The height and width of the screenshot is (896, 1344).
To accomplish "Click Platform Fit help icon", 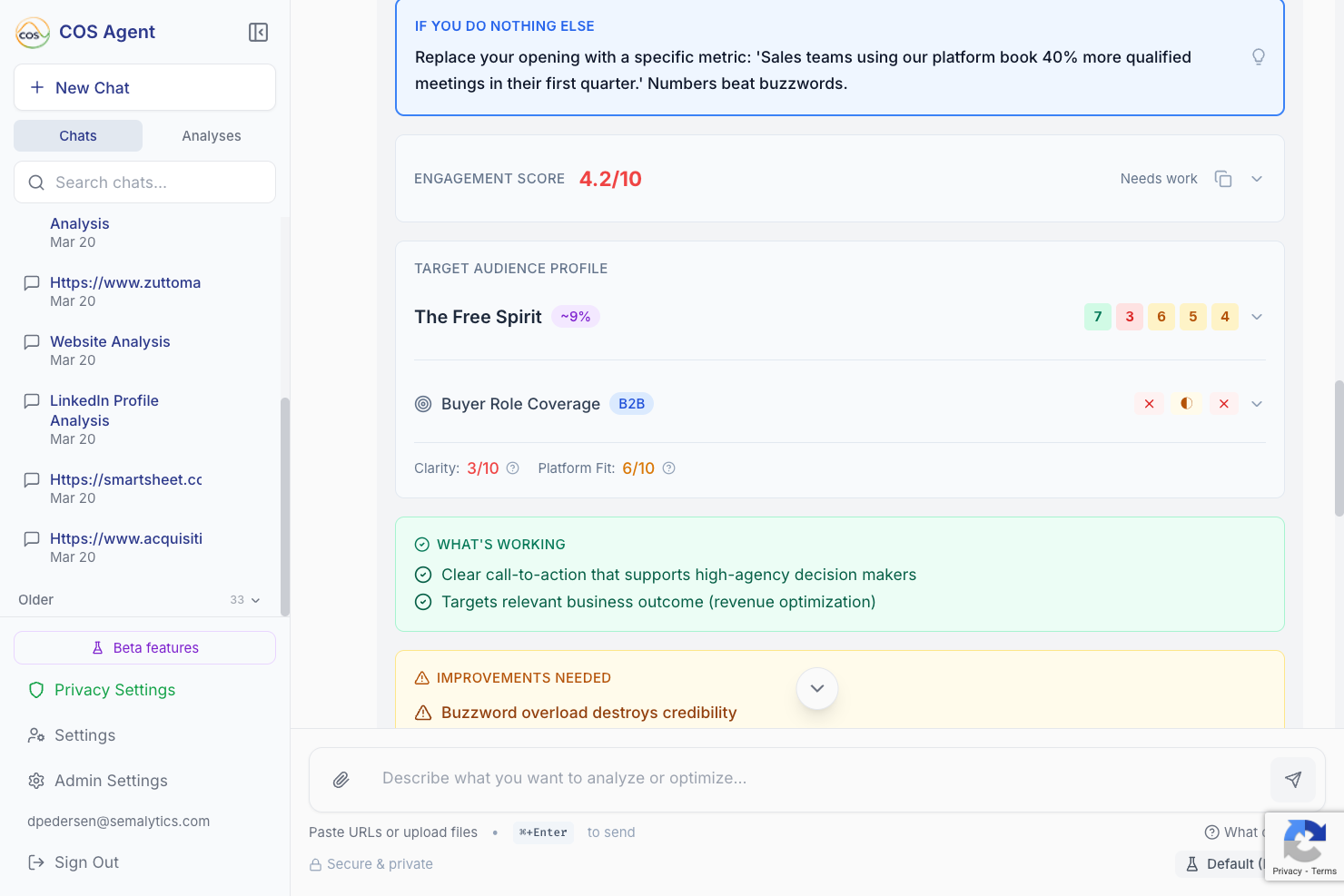I will (669, 468).
